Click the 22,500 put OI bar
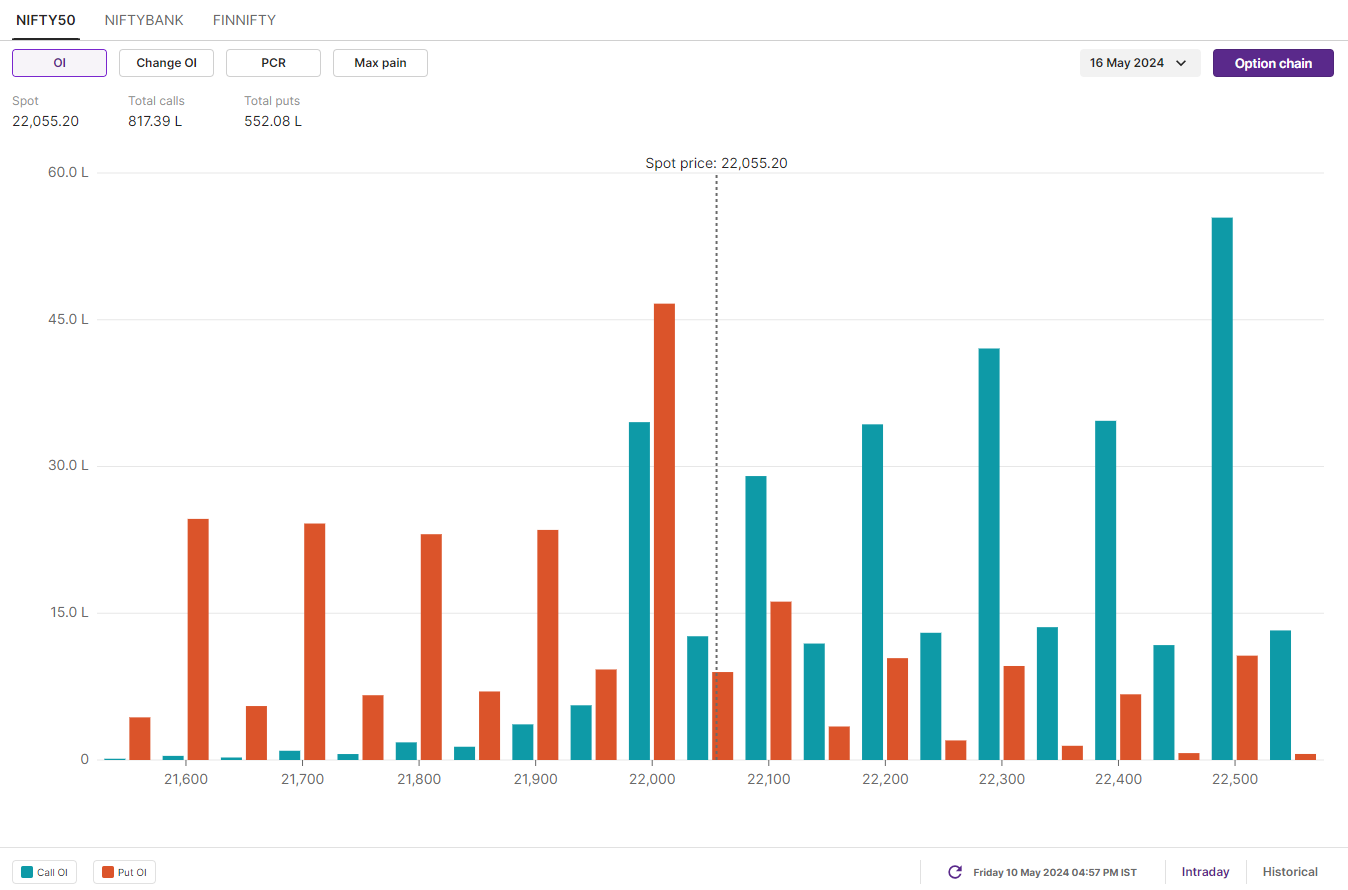Image resolution: width=1348 pixels, height=890 pixels. [x=1247, y=707]
